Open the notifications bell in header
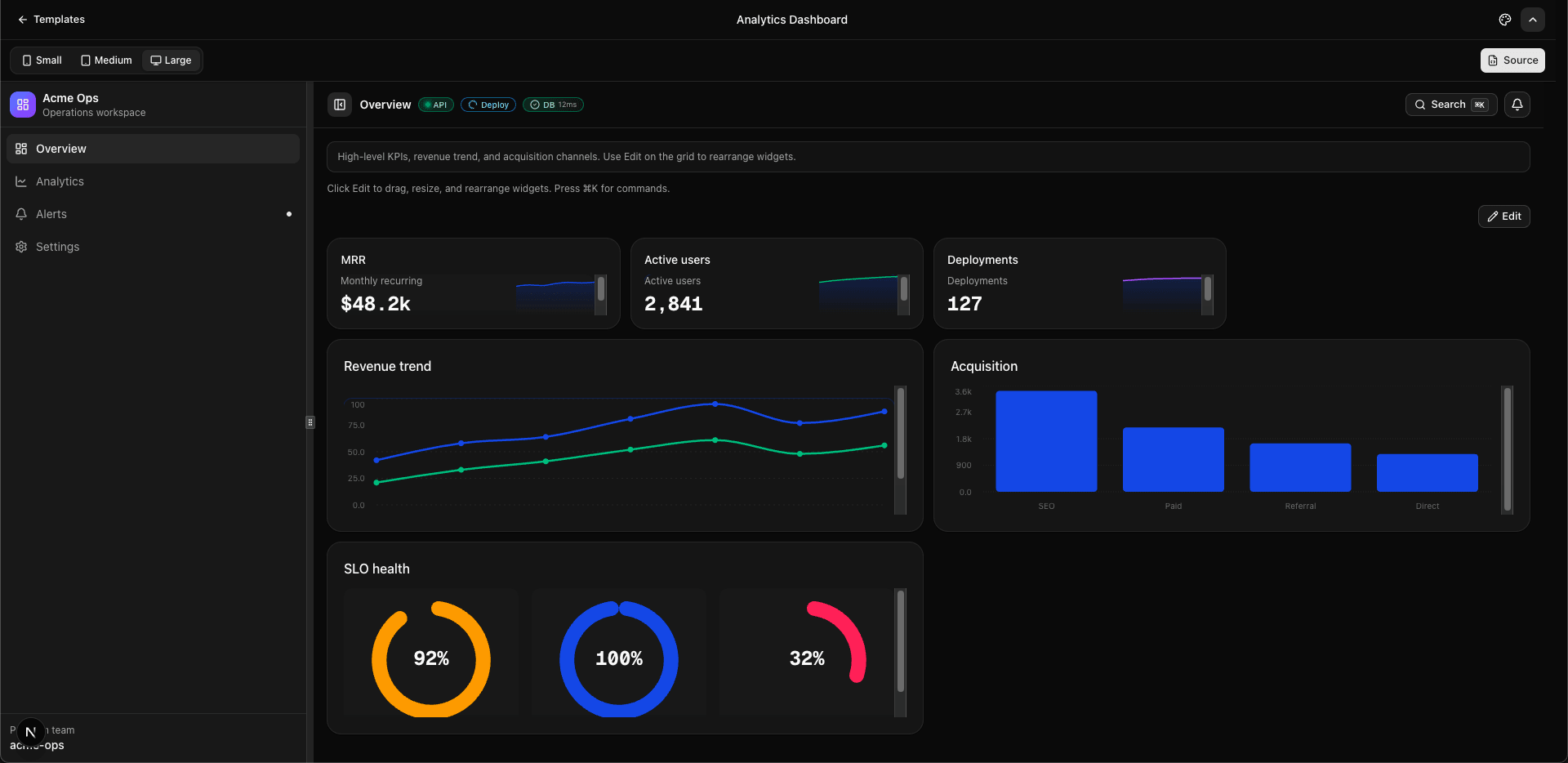The image size is (1568, 763). pyautogui.click(x=1517, y=105)
